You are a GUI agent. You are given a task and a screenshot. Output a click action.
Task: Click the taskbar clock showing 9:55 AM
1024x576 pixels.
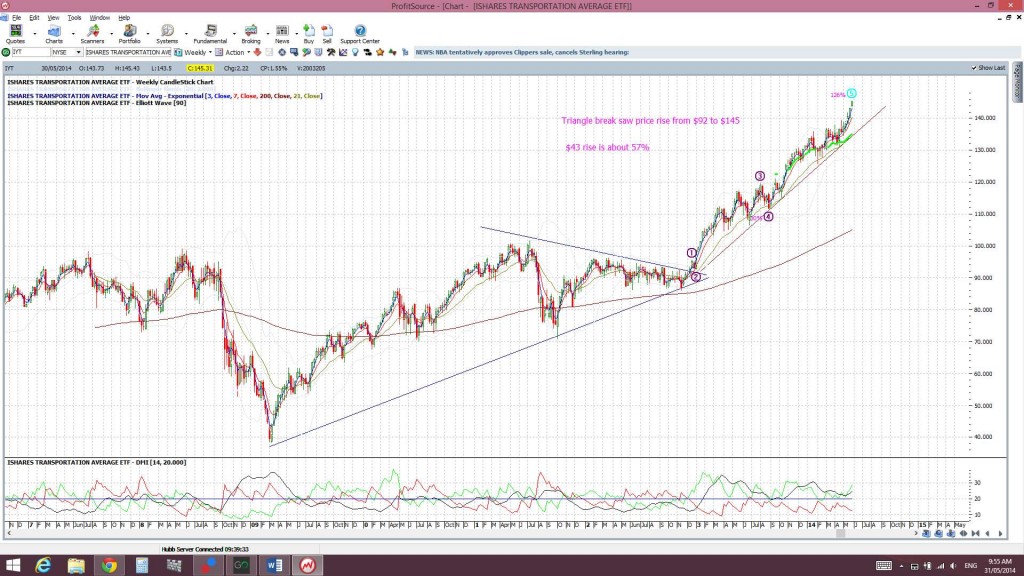(1000, 566)
